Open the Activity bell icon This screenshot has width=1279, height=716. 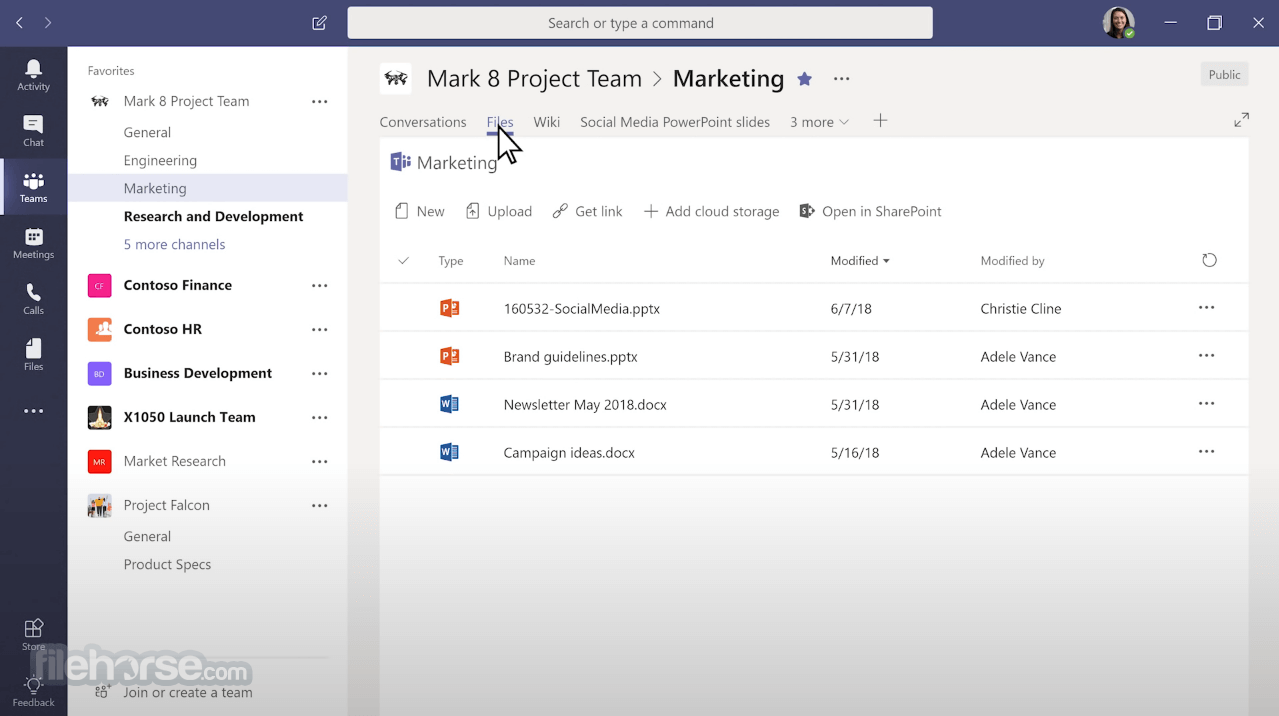point(33,75)
